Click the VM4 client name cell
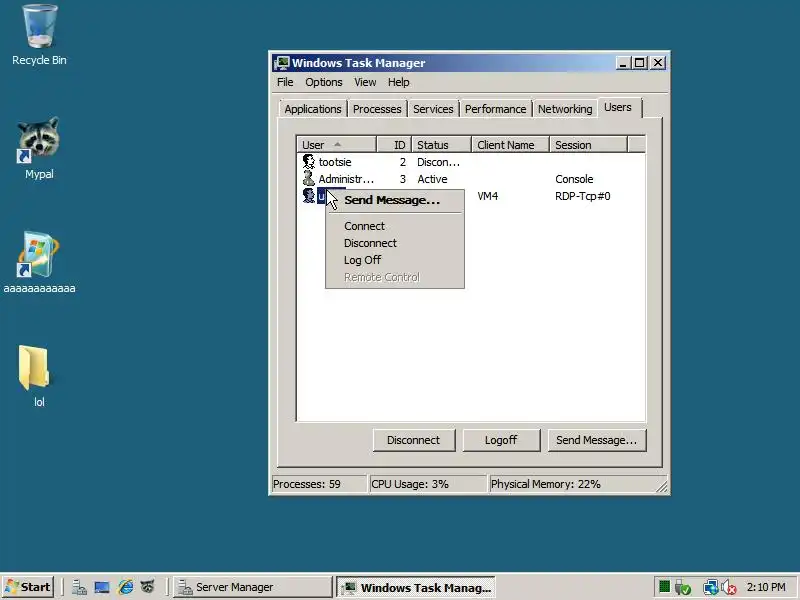 tap(488, 196)
